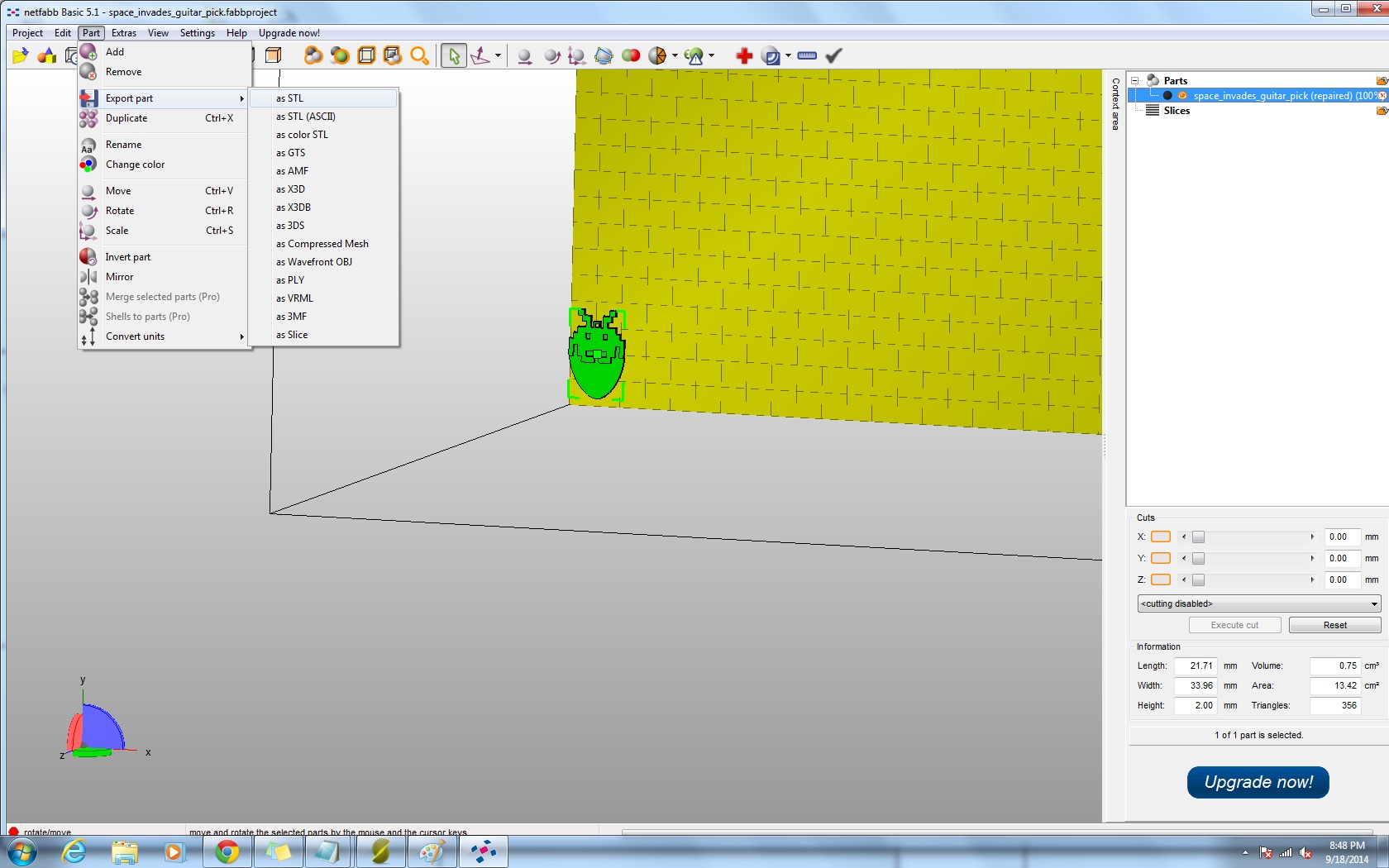Open Google Chrome from the taskbar
Image resolution: width=1389 pixels, height=868 pixels.
pyautogui.click(x=227, y=851)
